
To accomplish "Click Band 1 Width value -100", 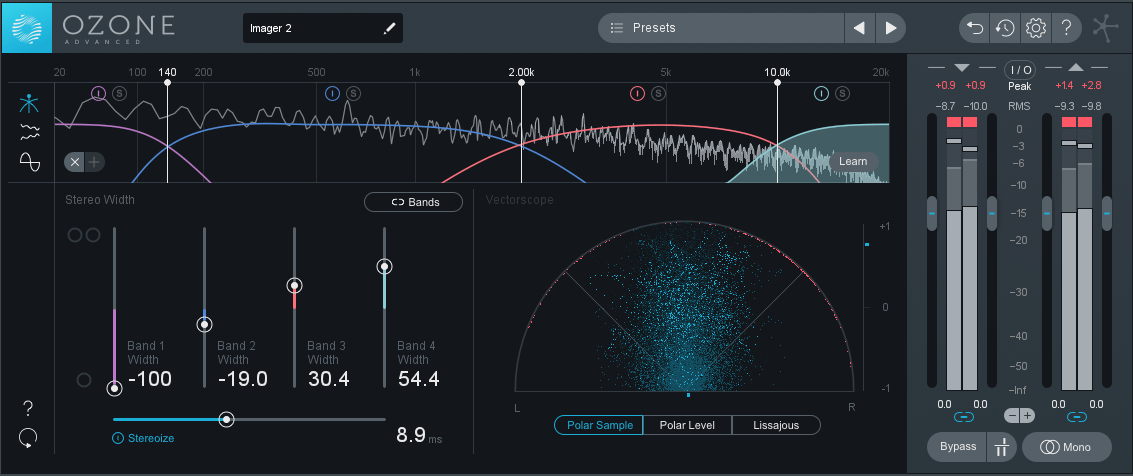I will coord(150,378).
